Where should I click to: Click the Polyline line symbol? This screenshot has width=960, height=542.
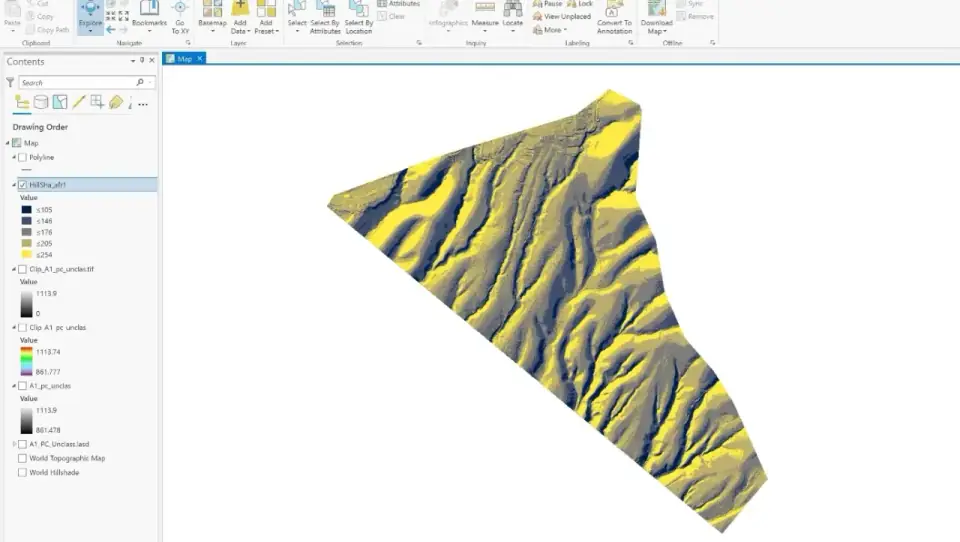click(x=26, y=170)
